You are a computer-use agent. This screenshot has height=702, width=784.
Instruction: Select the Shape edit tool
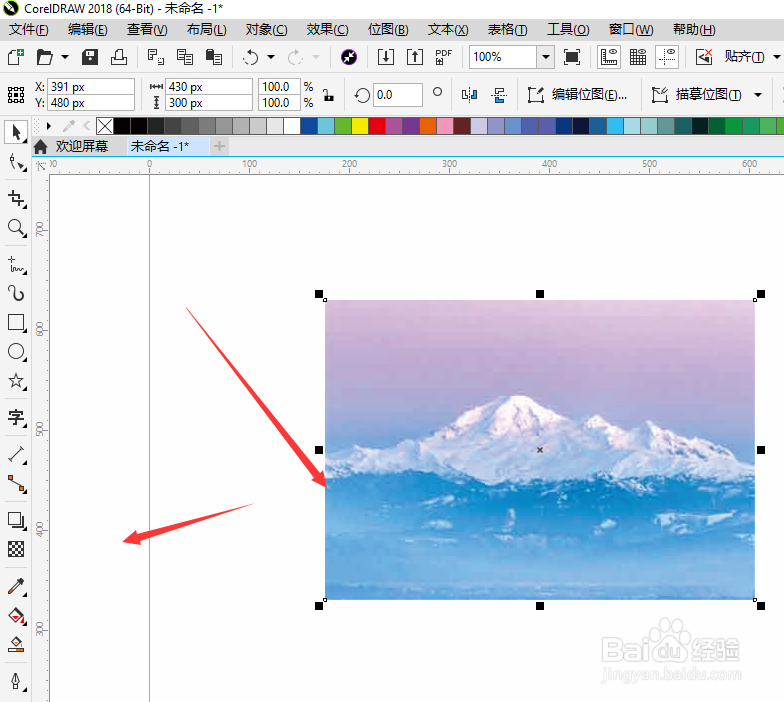tap(16, 162)
